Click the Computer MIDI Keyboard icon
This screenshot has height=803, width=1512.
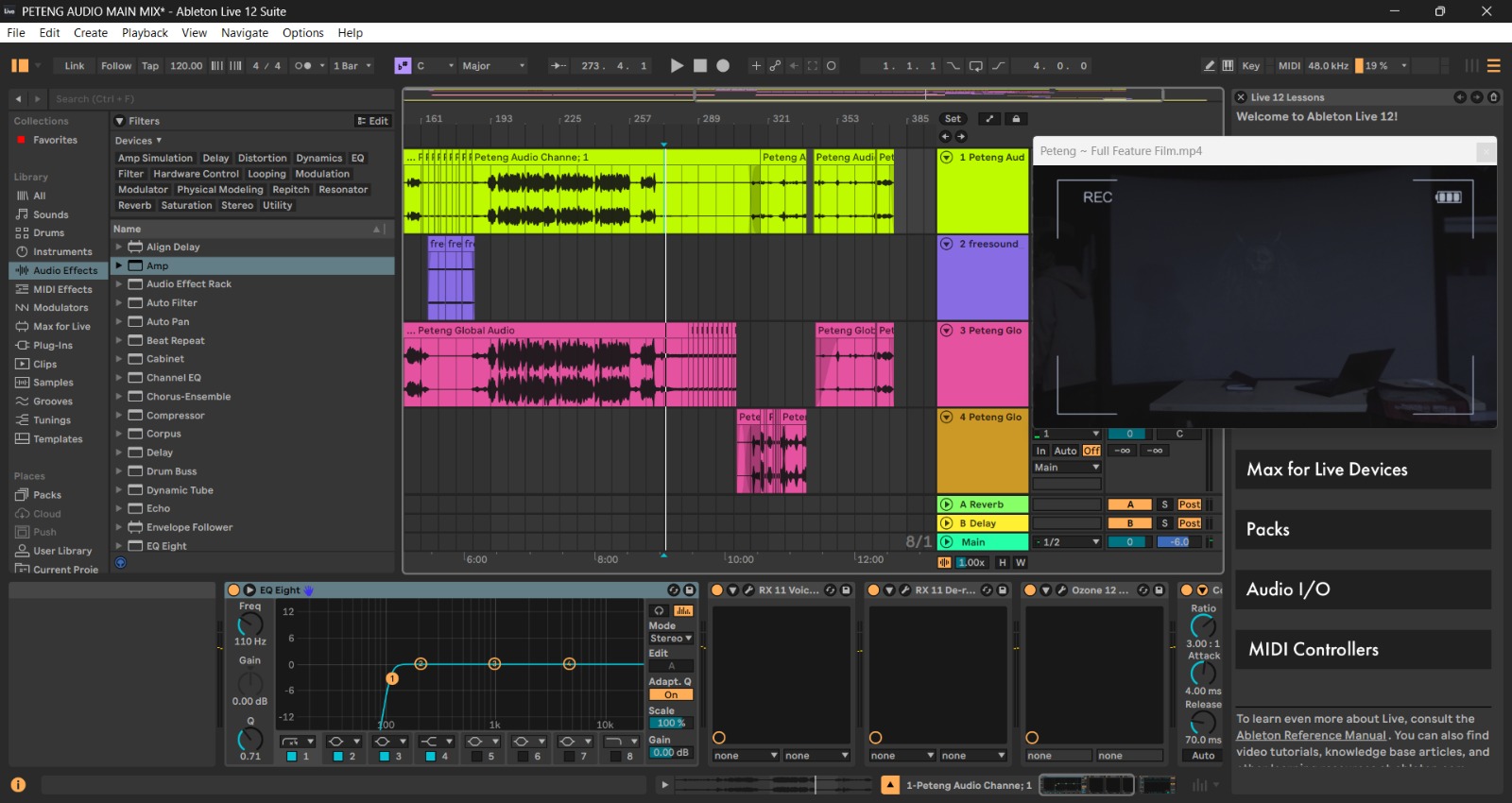pos(1228,66)
